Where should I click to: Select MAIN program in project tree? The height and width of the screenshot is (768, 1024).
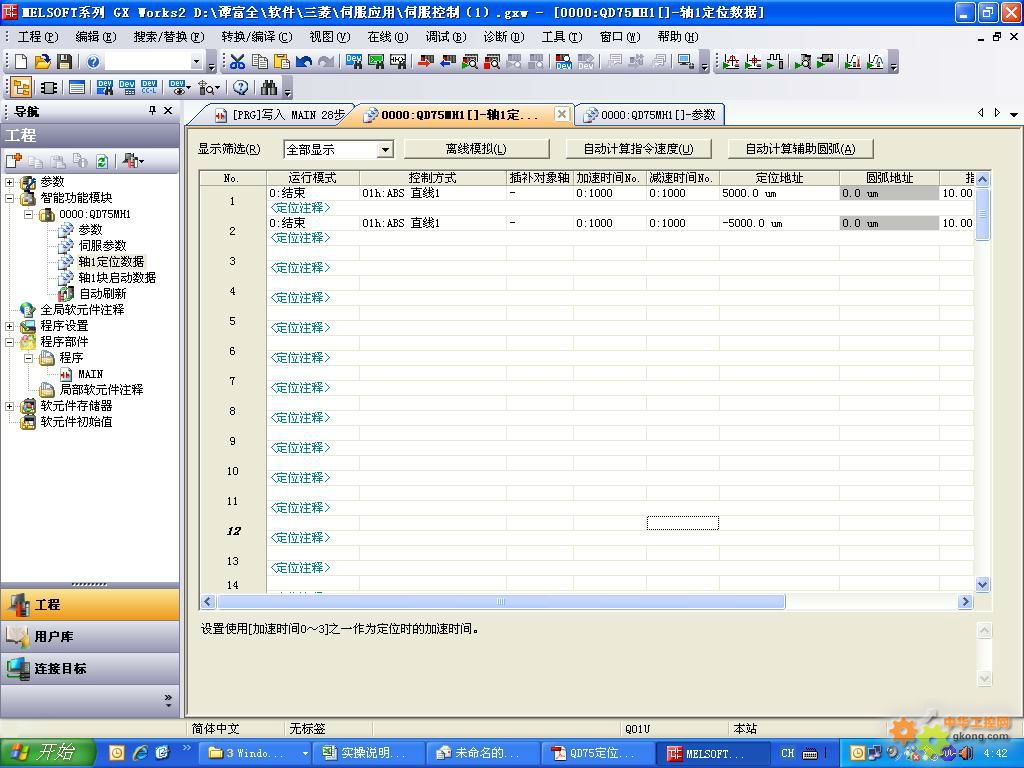(90, 374)
